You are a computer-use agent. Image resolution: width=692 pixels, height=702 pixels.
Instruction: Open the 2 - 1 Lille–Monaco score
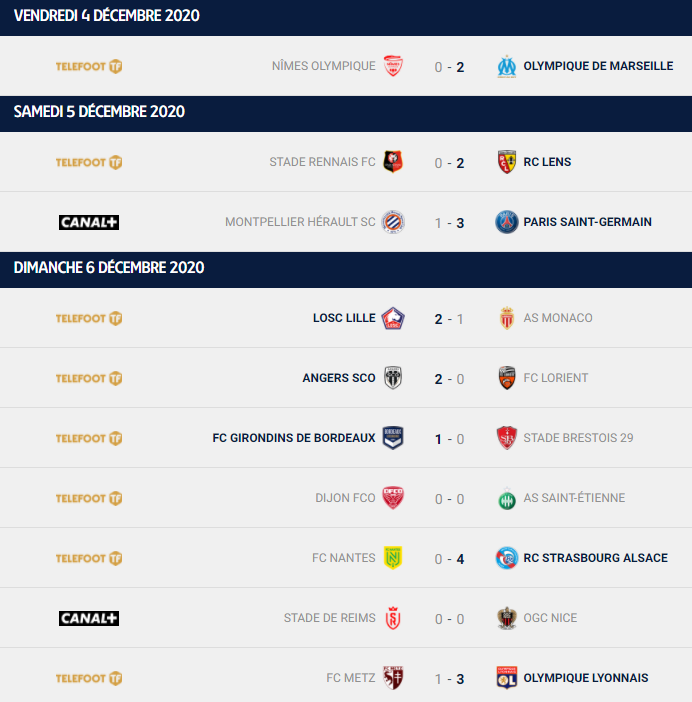(449, 319)
